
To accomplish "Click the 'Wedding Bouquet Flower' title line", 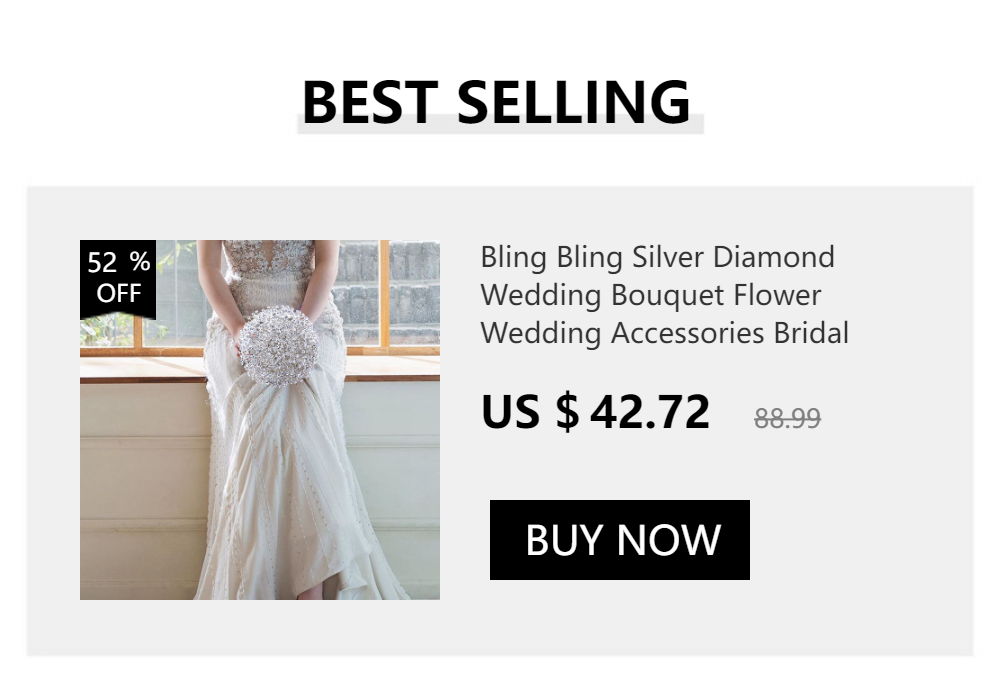I will click(x=651, y=295).
